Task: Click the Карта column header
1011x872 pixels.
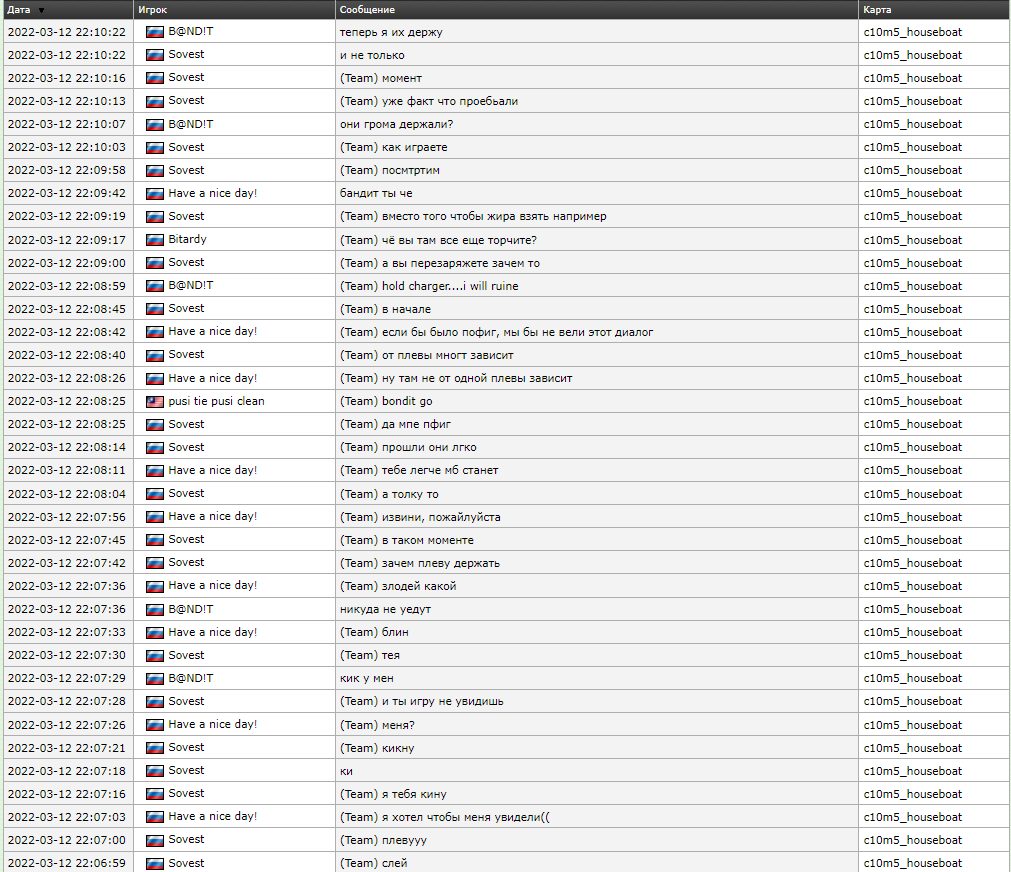Action: (x=877, y=10)
